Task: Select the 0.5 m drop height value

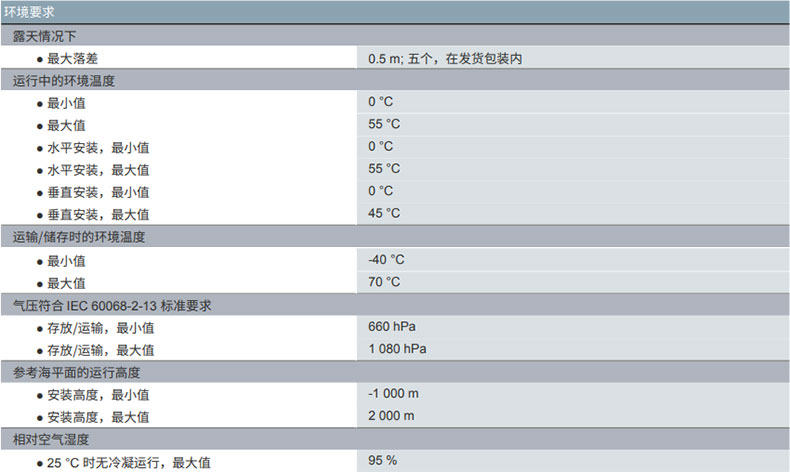Action: pyautogui.click(x=445, y=59)
